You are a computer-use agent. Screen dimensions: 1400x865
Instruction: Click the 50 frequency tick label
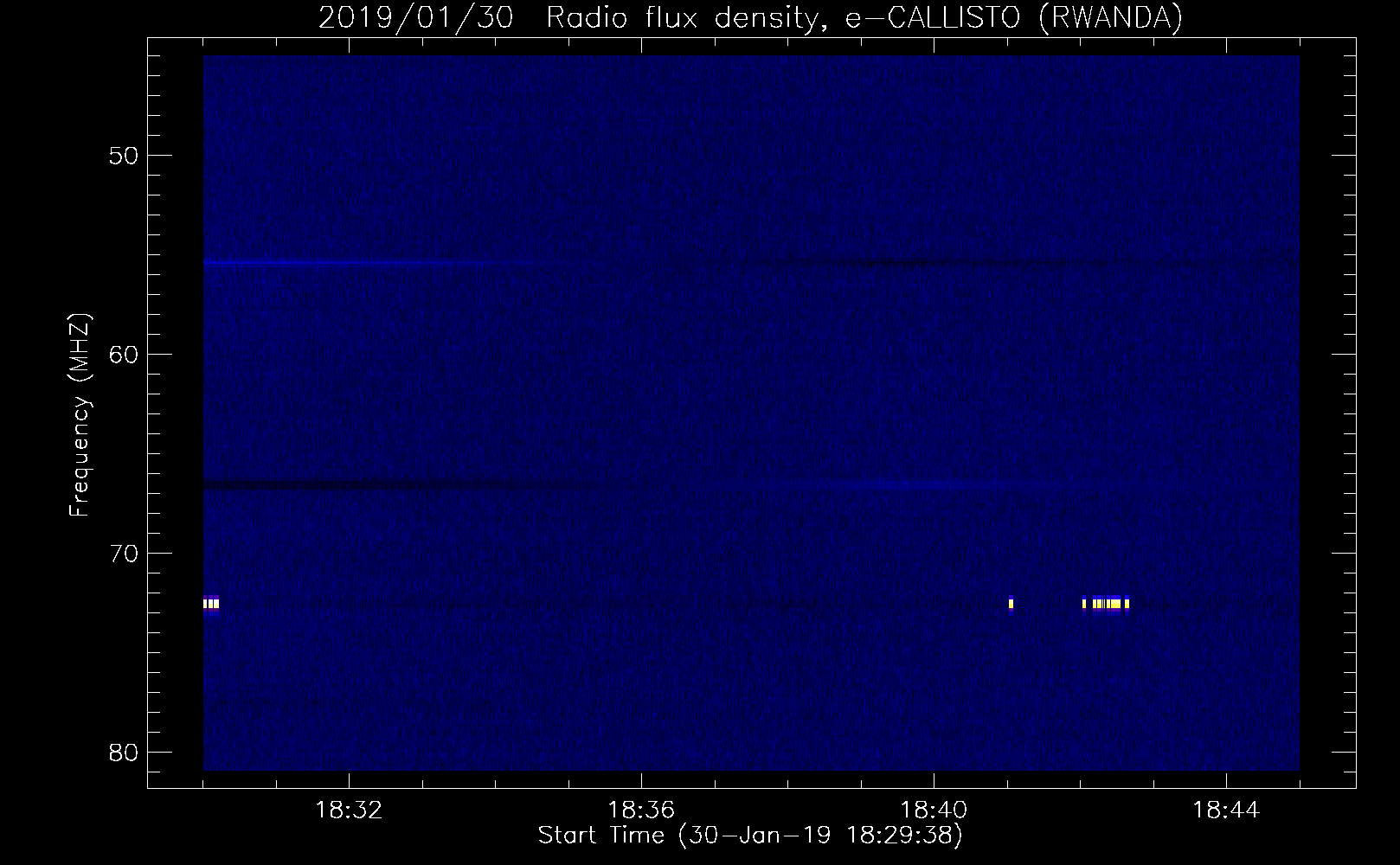124,156
